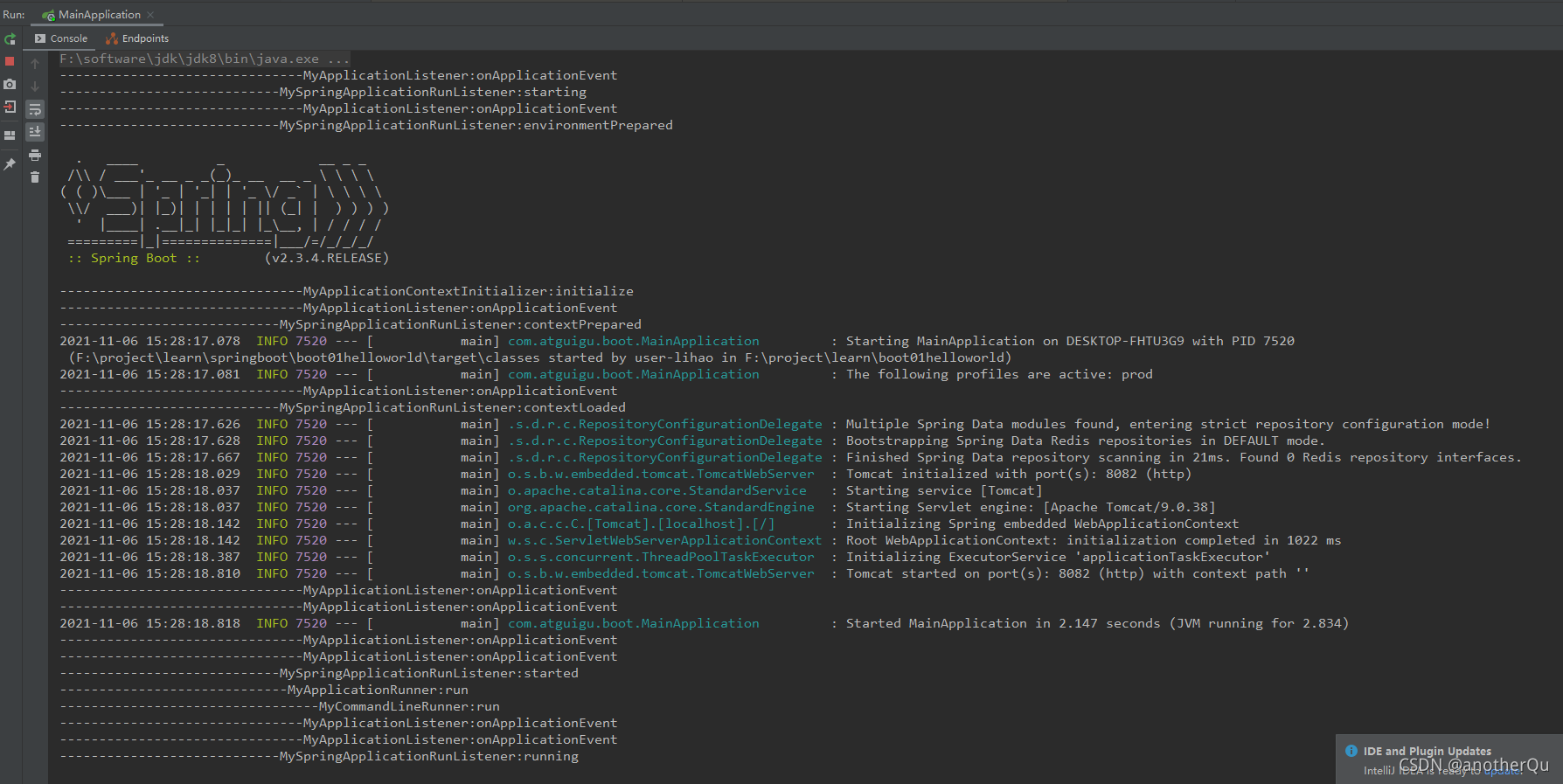Click 'Tomcat started on port(s): 8082' message
The image size is (1563, 784).
coord(1078,573)
